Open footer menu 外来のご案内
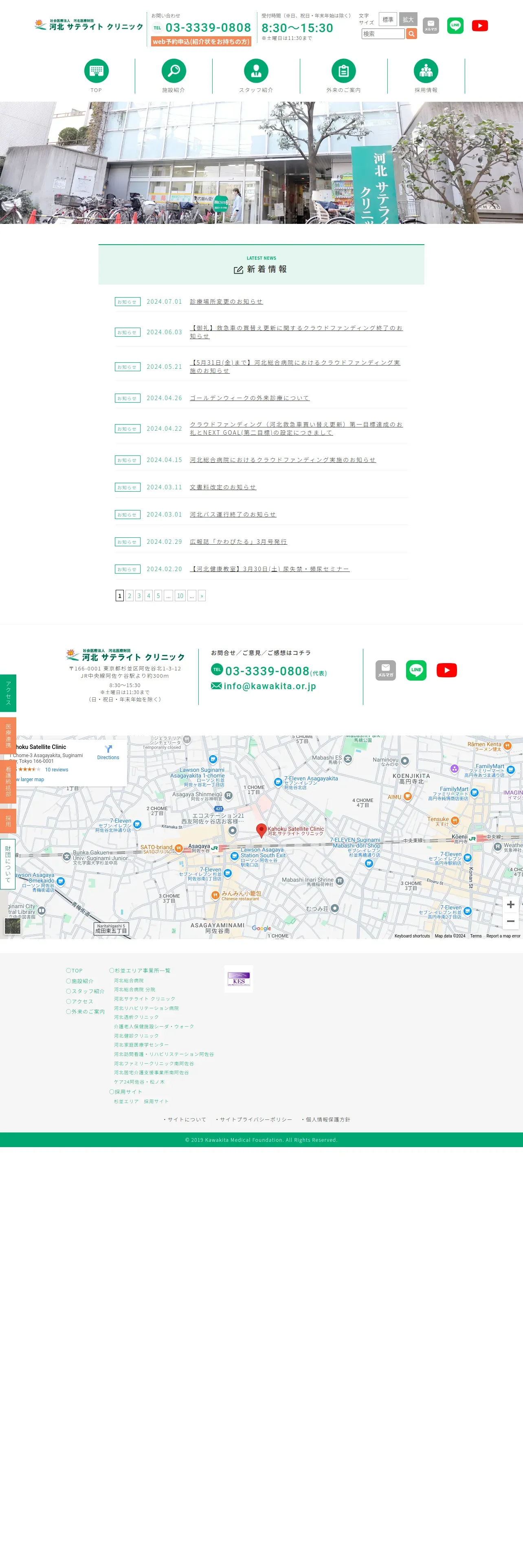 85,1012
